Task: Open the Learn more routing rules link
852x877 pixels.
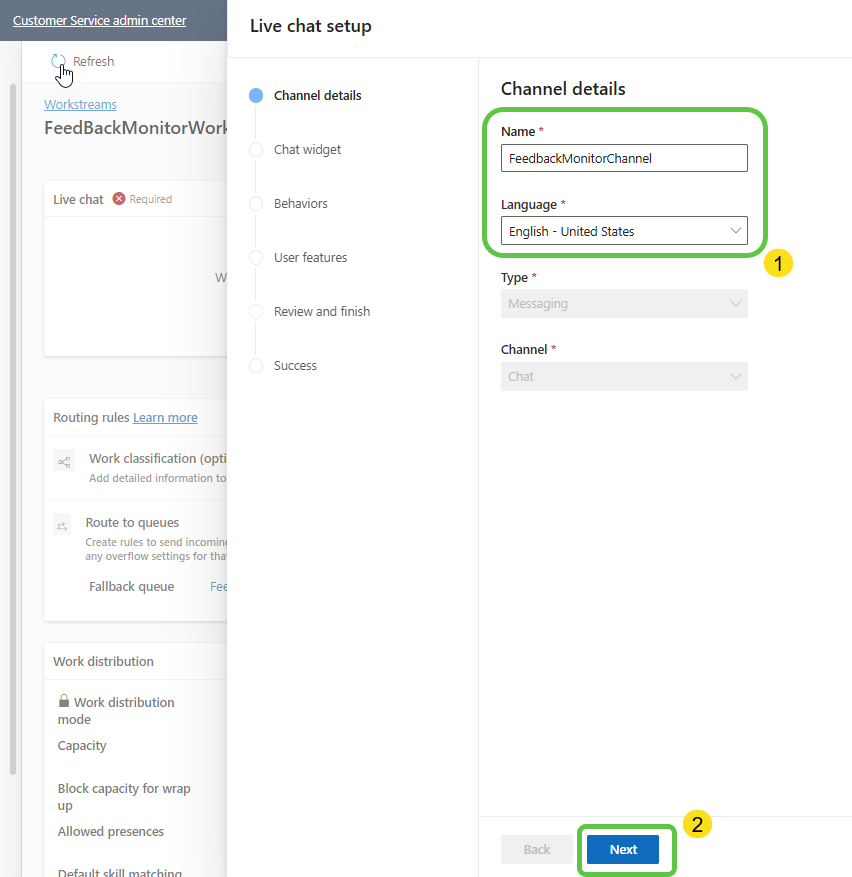Action: pos(165,418)
